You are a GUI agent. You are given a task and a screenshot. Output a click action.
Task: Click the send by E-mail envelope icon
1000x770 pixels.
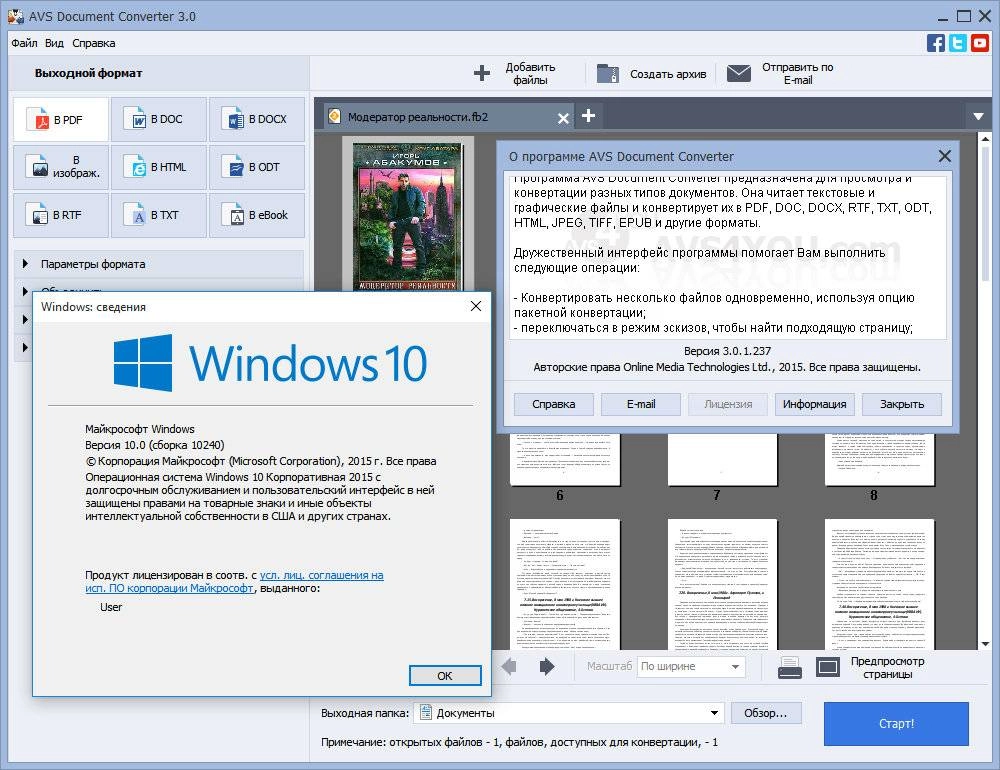[739, 73]
